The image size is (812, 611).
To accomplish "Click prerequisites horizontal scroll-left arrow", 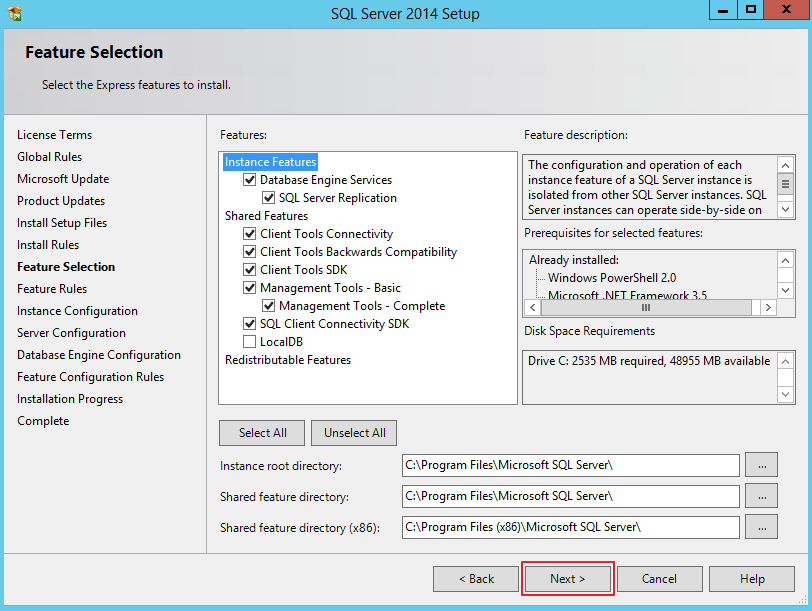I will tap(533, 308).
